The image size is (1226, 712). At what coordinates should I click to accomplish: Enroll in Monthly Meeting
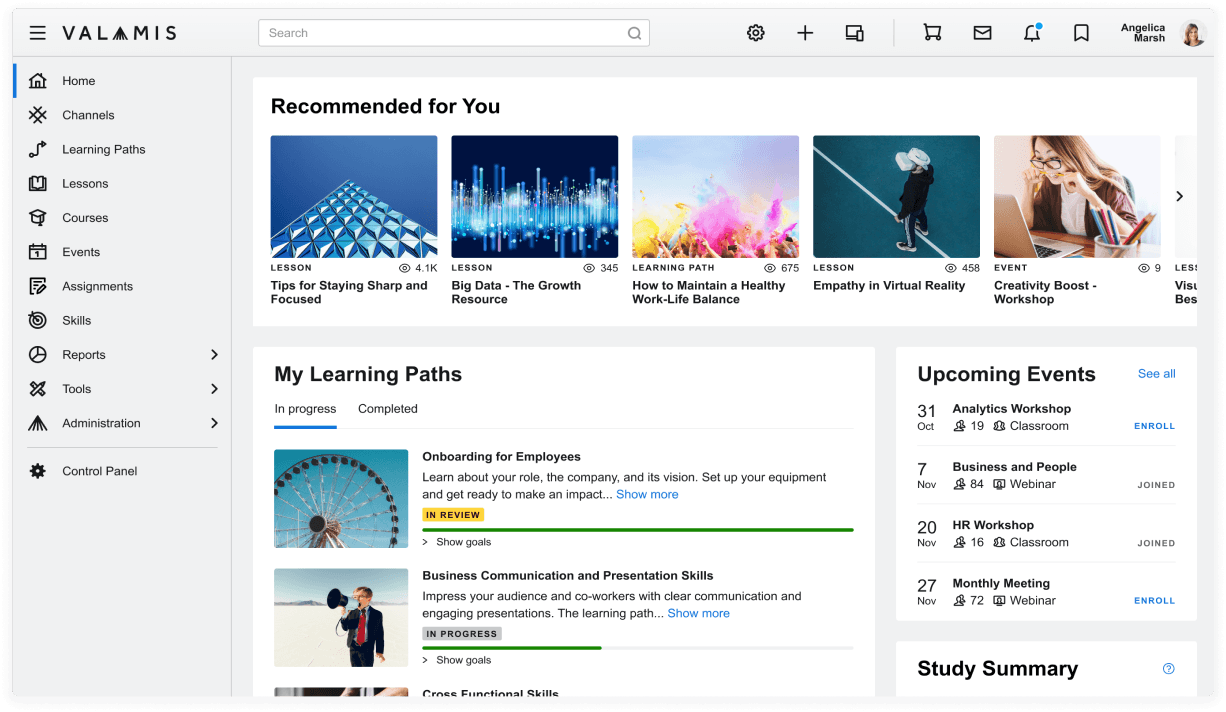point(1154,601)
